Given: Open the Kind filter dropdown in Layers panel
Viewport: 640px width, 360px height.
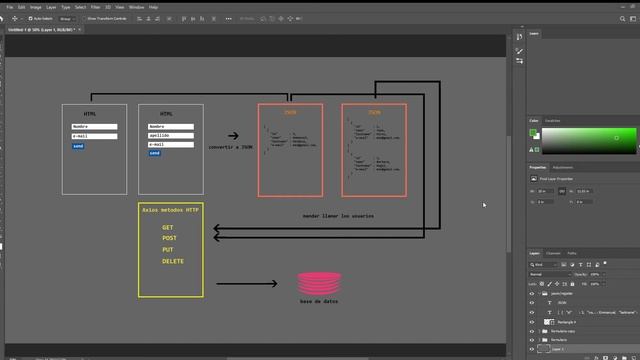Looking at the screenshot, I should coord(544,264).
